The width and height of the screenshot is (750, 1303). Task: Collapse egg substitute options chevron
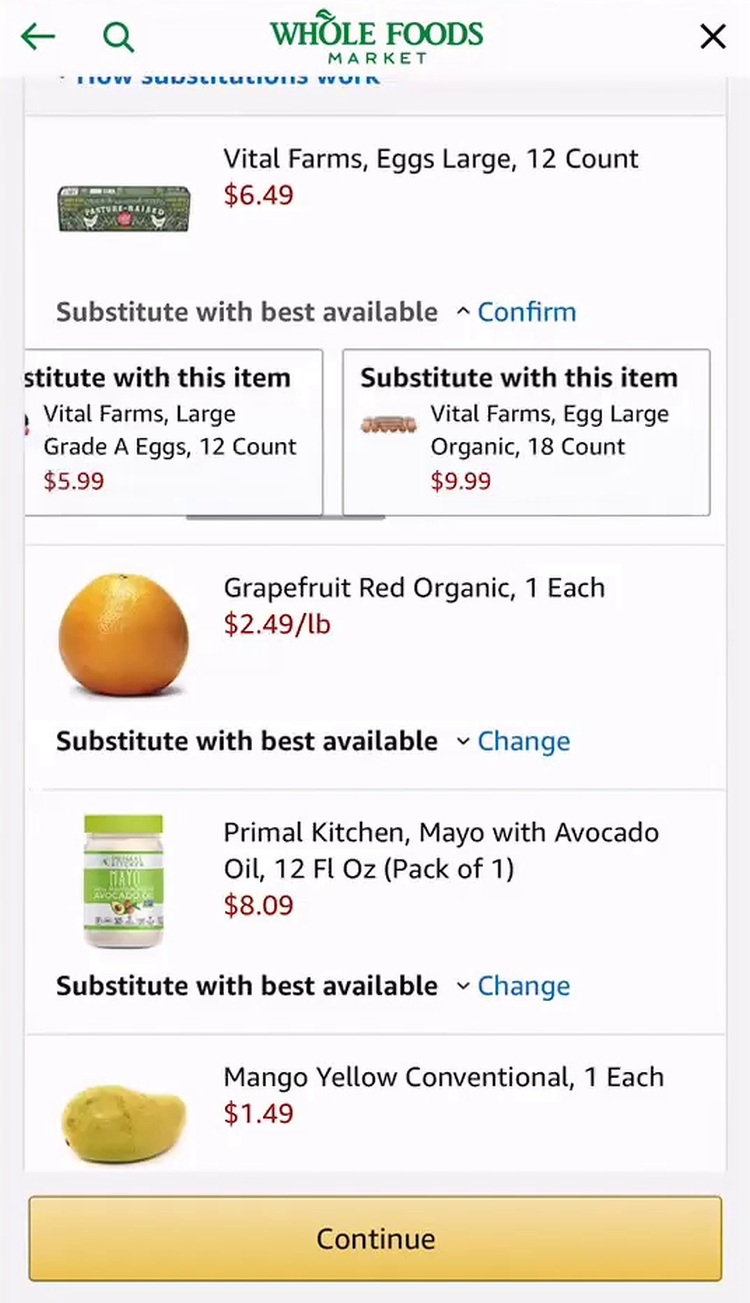(462, 312)
